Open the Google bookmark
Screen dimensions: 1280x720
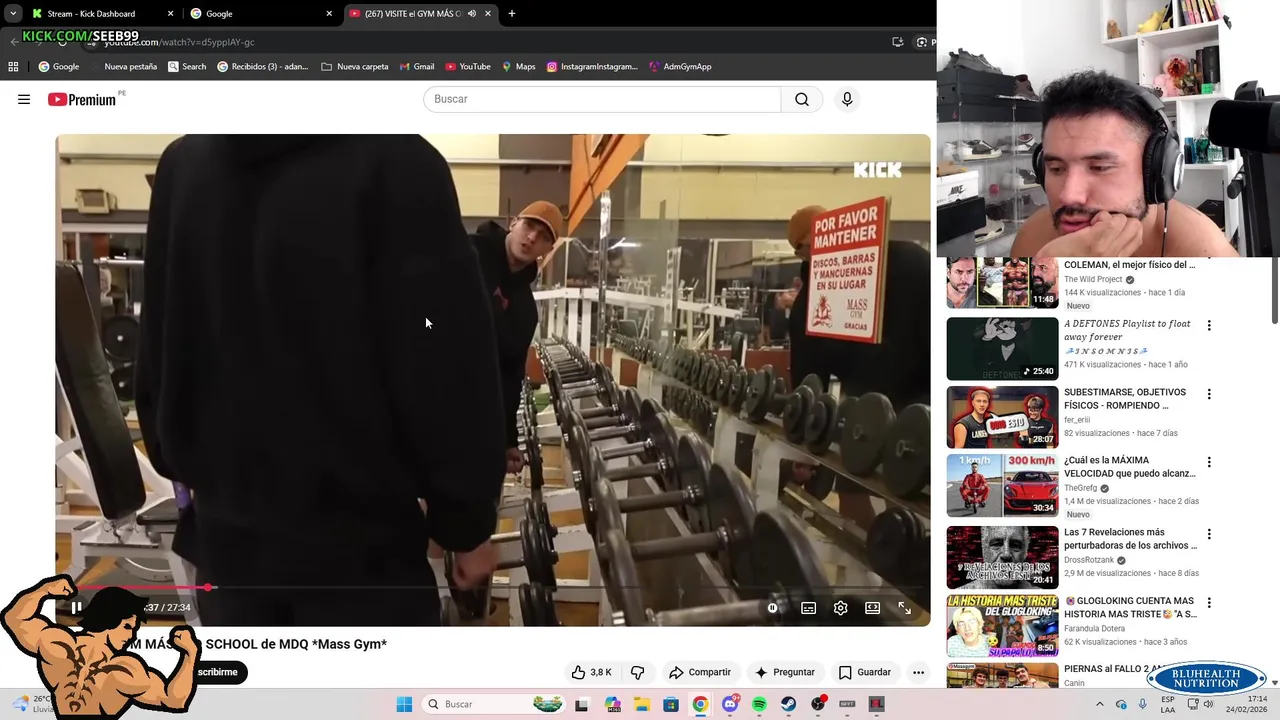pos(59,67)
